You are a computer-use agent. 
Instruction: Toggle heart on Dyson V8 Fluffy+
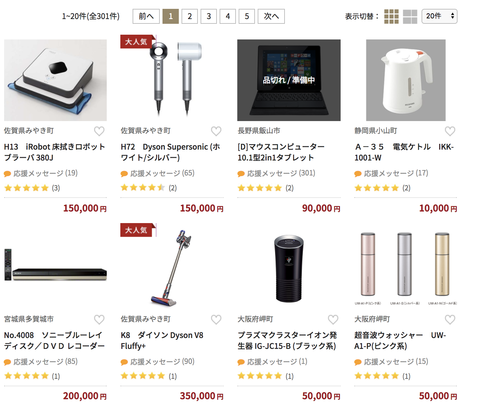[x=216, y=319]
